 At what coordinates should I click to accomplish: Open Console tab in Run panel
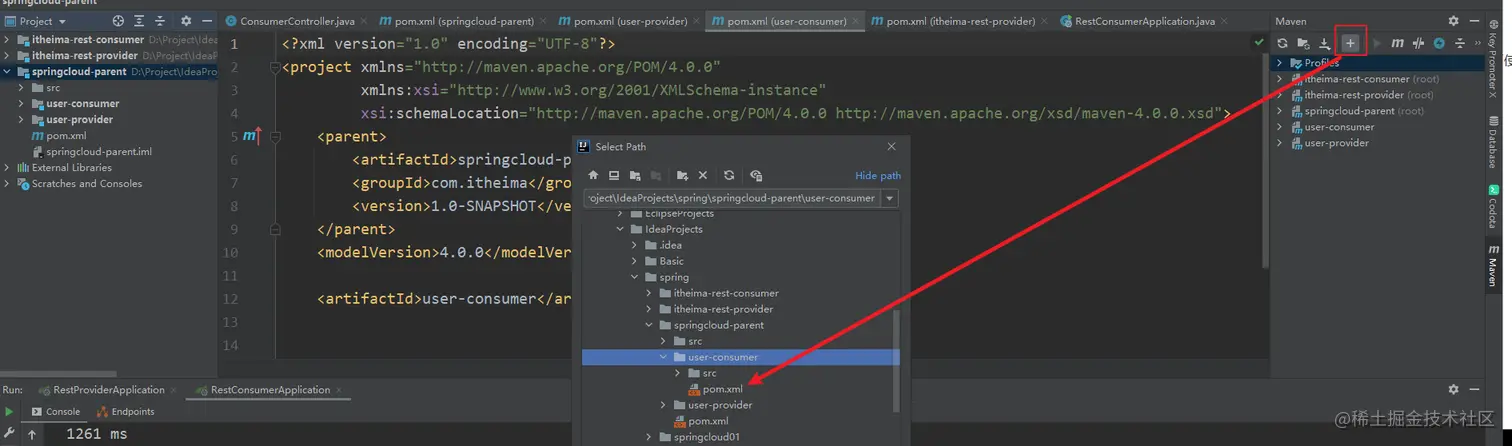point(56,411)
